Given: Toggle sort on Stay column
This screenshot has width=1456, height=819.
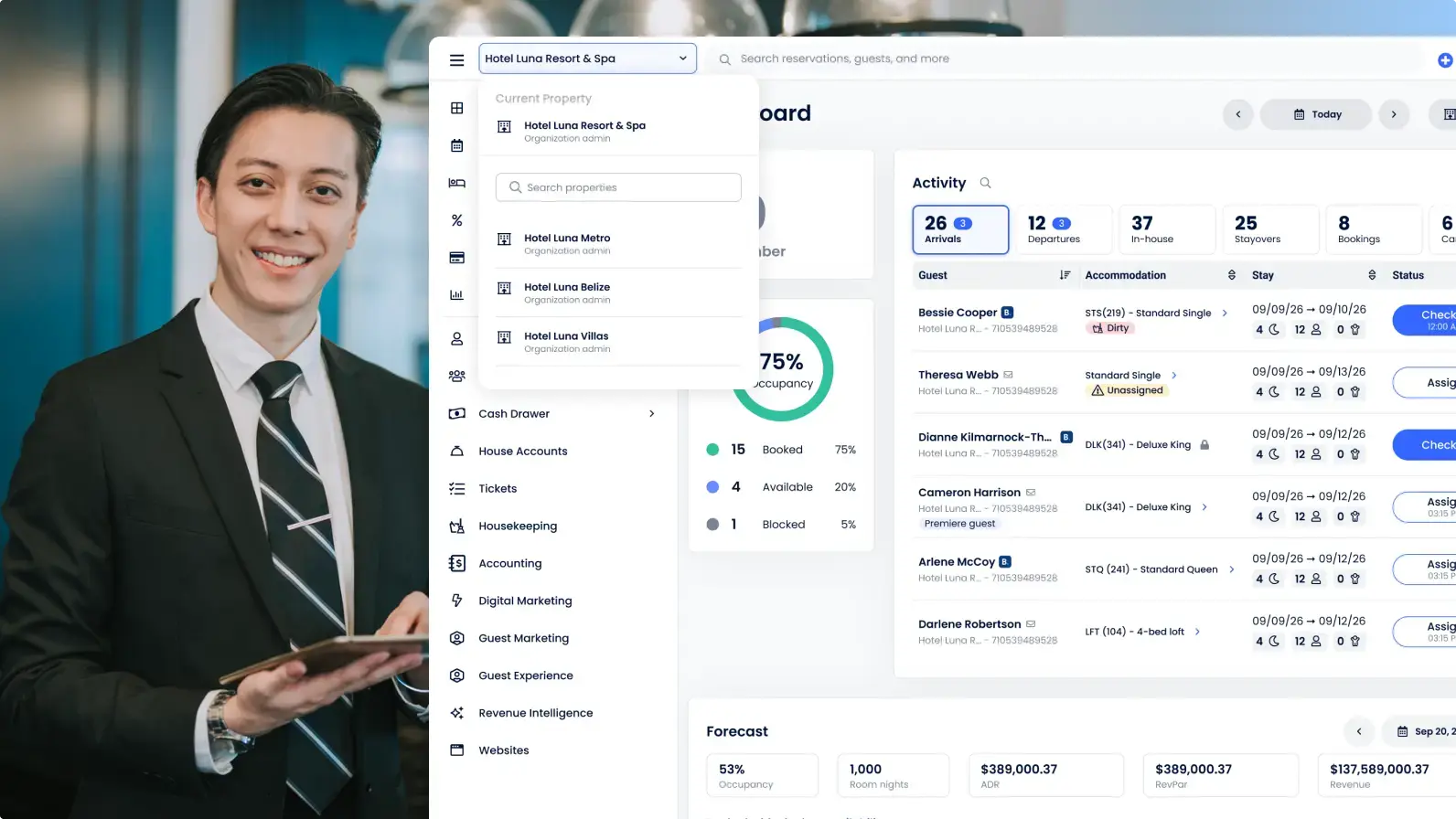Looking at the screenshot, I should tap(1371, 275).
